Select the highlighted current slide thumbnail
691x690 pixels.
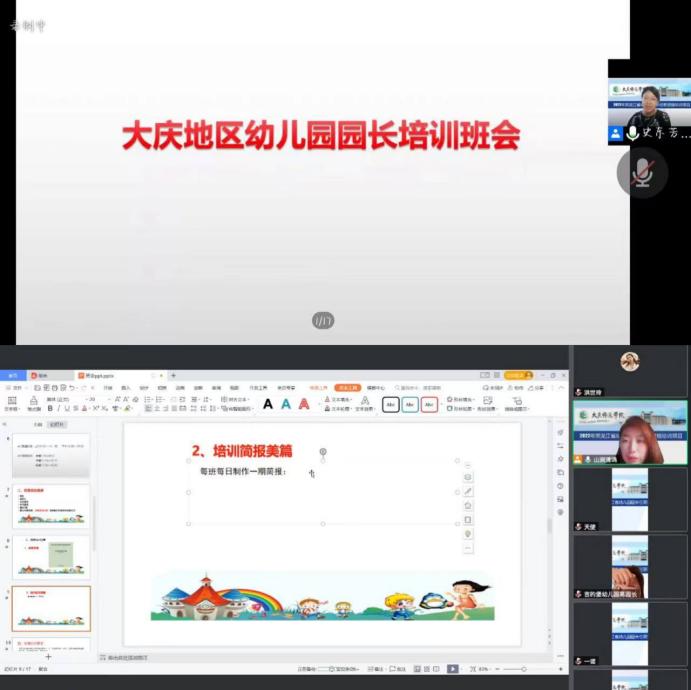point(51,608)
